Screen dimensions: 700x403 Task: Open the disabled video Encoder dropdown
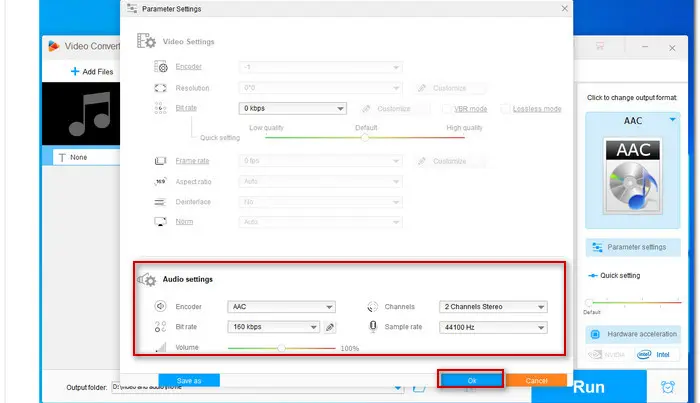[x=321, y=67]
